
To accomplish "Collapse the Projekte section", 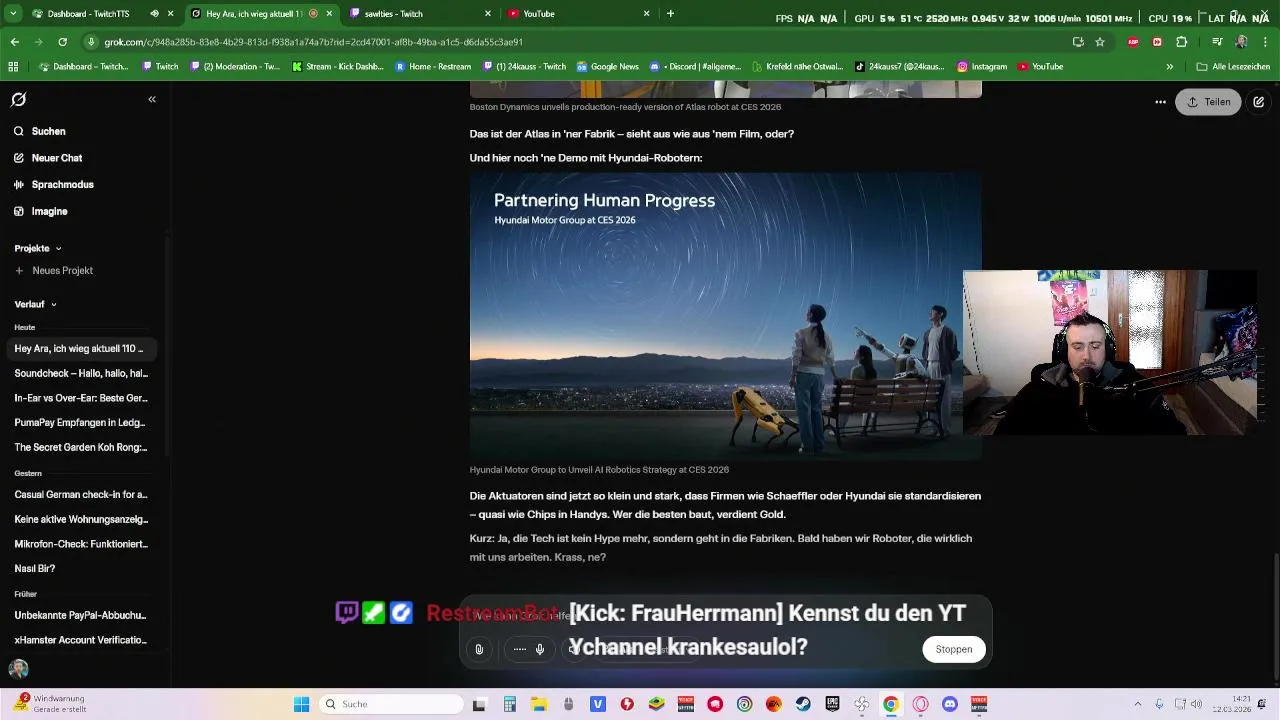I will coord(38,248).
